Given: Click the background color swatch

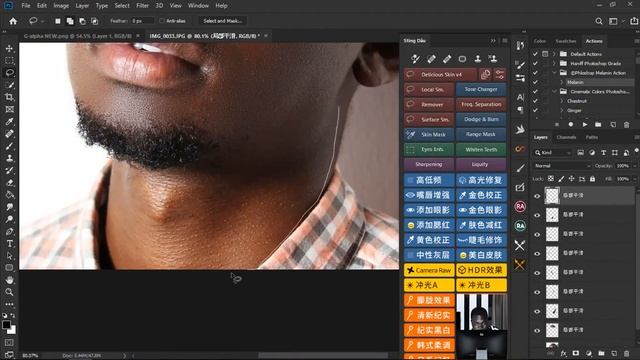Looking at the screenshot, I should tap(13, 330).
